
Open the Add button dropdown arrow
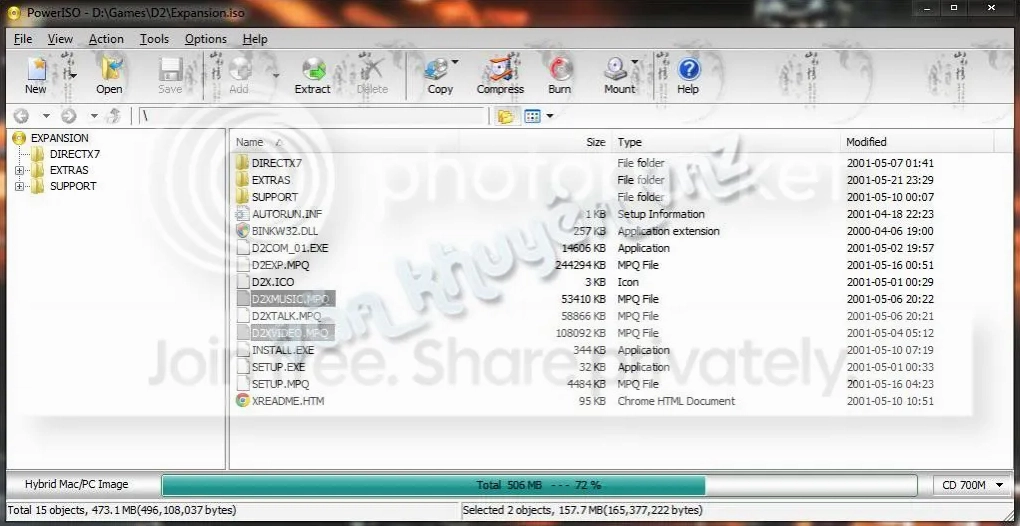tap(276, 76)
